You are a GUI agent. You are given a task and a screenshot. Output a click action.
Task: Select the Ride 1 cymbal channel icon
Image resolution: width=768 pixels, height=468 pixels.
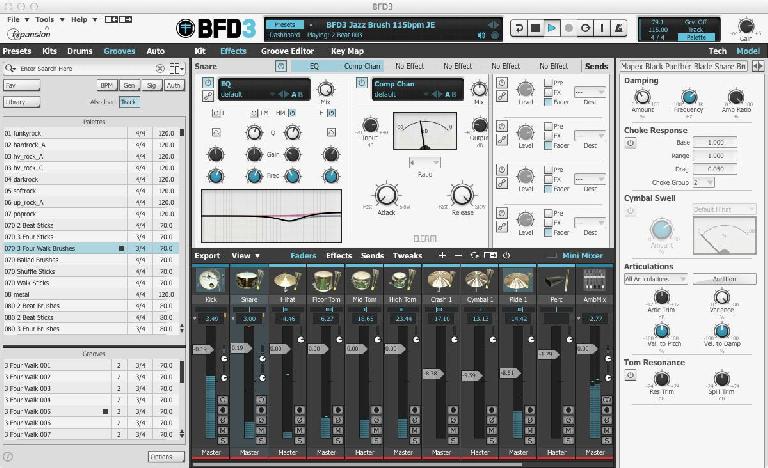[x=518, y=281]
